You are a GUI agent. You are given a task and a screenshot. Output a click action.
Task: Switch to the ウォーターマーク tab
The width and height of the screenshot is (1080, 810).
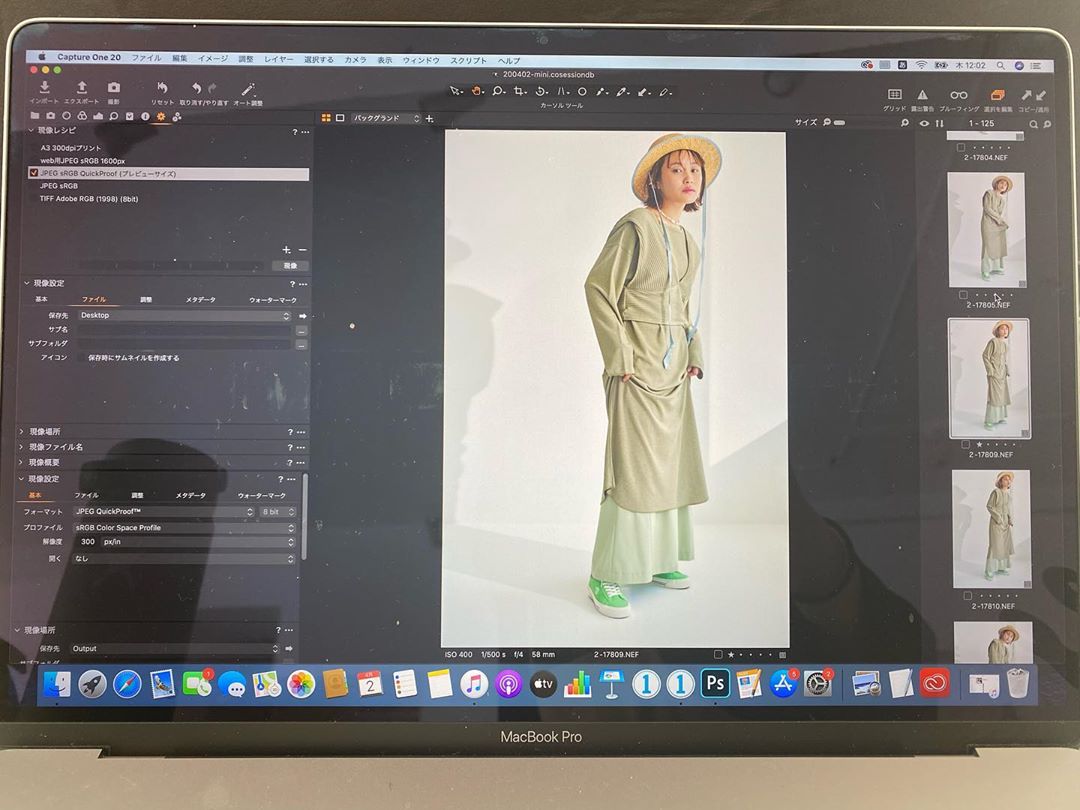tap(273, 300)
